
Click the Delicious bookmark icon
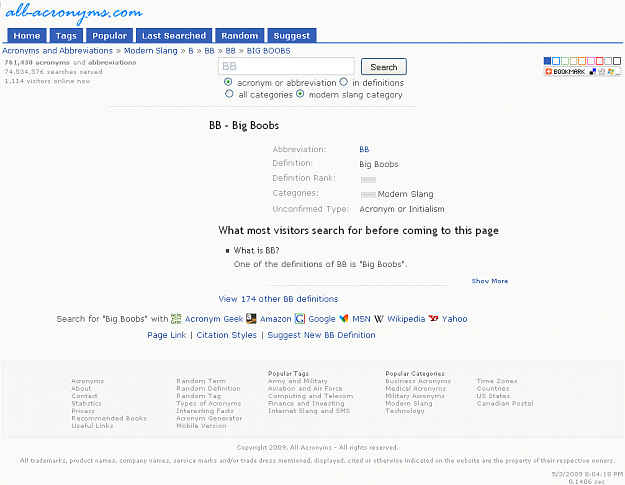(593, 72)
